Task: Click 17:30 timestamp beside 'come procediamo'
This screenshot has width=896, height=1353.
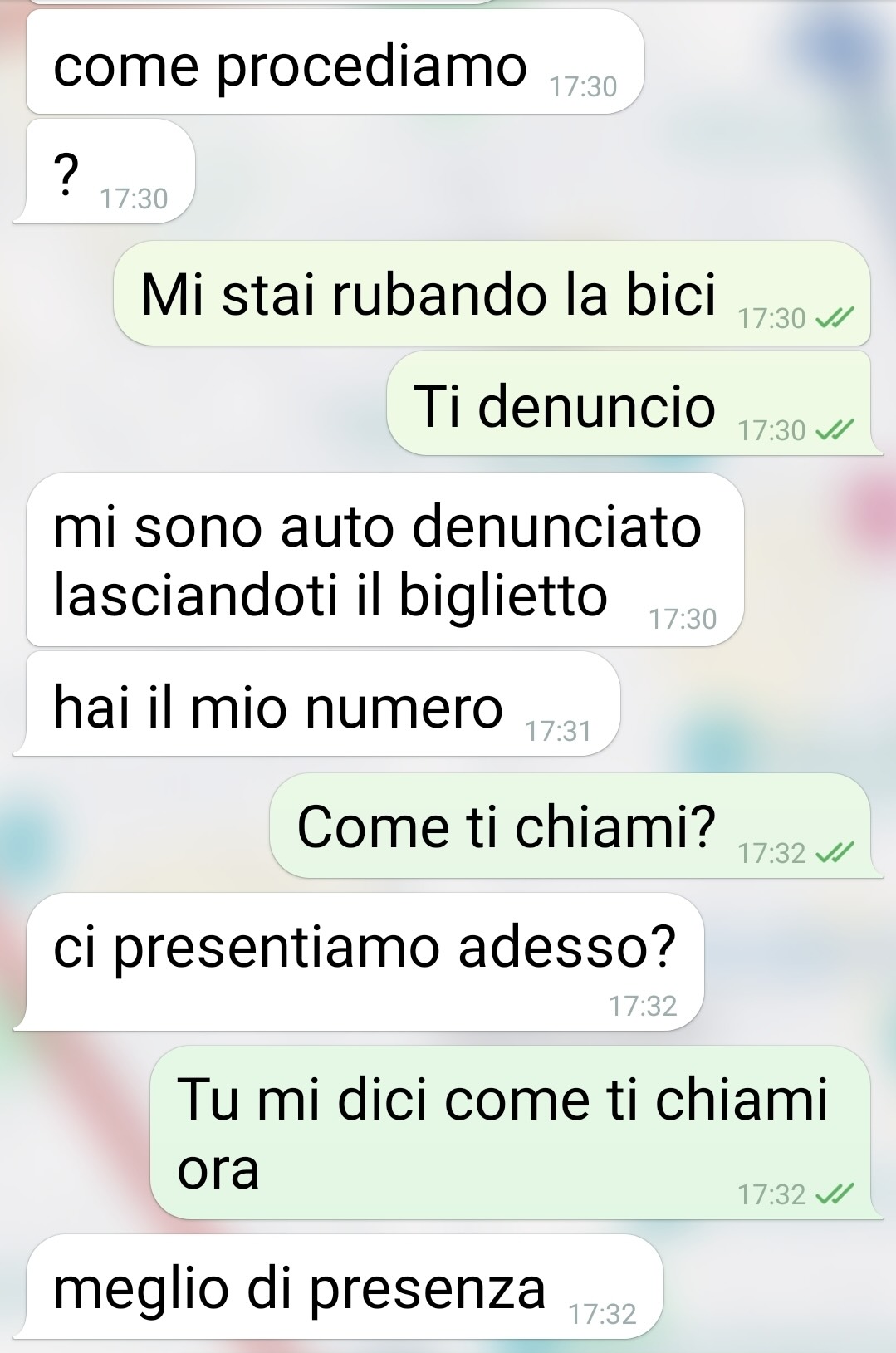Action: point(584,86)
